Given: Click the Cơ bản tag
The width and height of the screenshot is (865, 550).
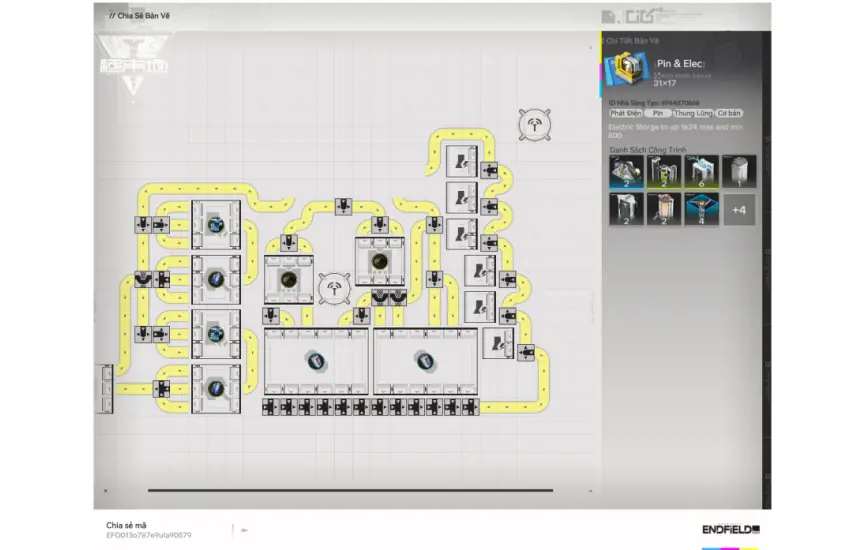Looking at the screenshot, I should click(729, 113).
